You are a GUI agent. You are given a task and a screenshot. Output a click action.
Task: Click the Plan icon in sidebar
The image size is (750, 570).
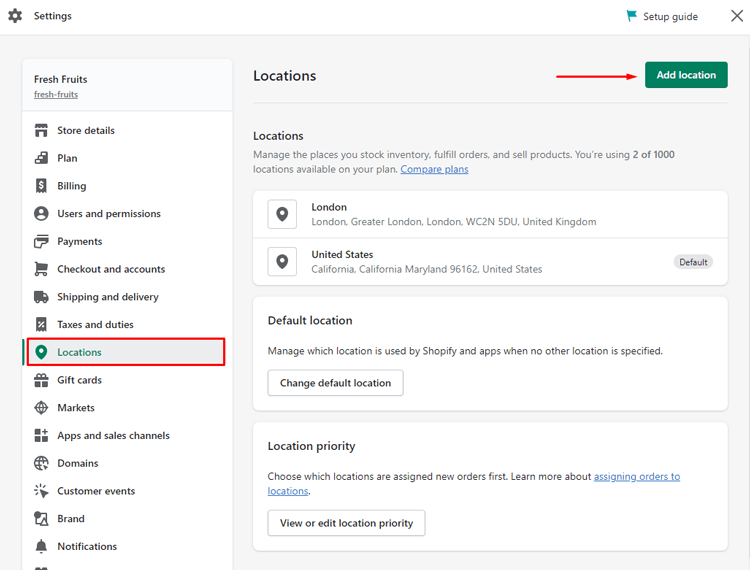(41, 158)
